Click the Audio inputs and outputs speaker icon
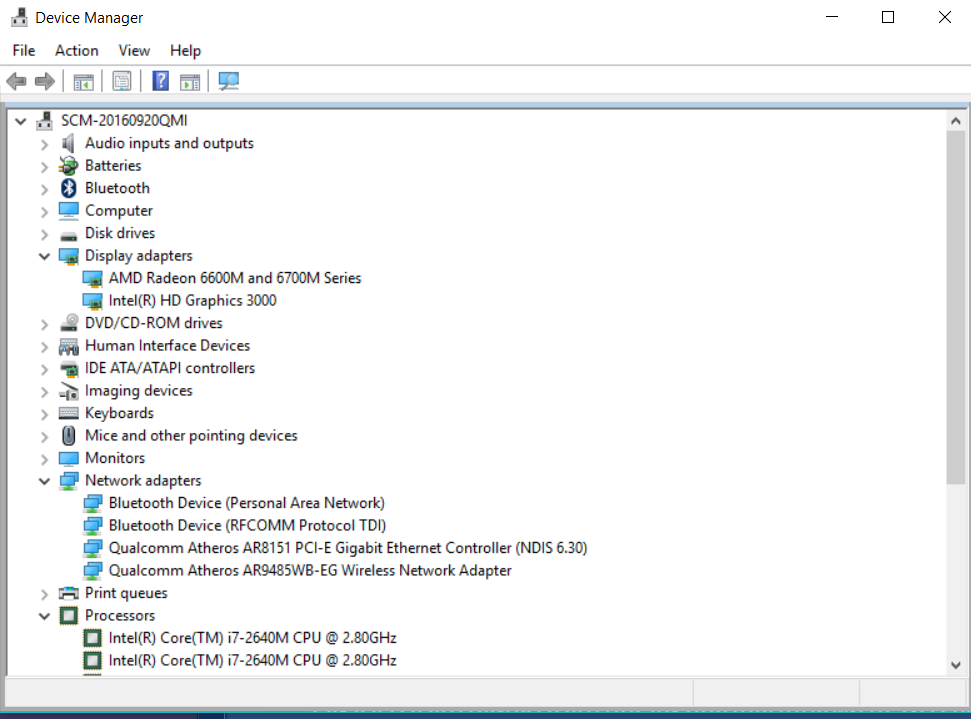The image size is (971, 720). [69, 143]
